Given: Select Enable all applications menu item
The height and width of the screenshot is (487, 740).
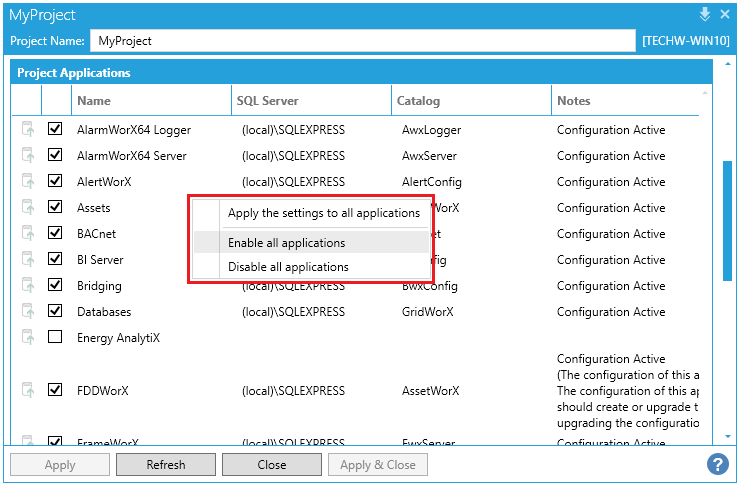Looking at the screenshot, I should [286, 243].
